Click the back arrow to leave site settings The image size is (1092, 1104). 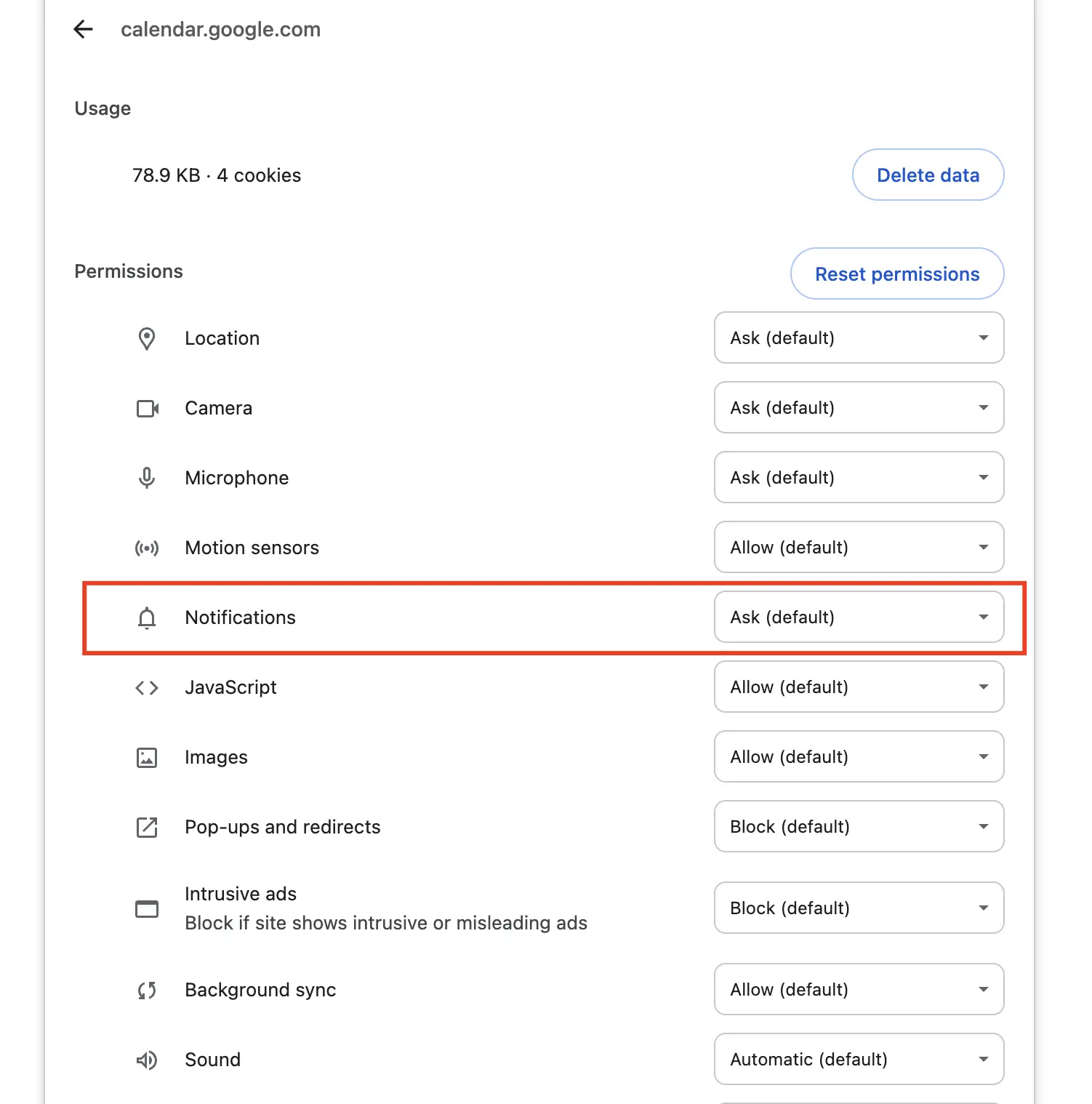[83, 29]
